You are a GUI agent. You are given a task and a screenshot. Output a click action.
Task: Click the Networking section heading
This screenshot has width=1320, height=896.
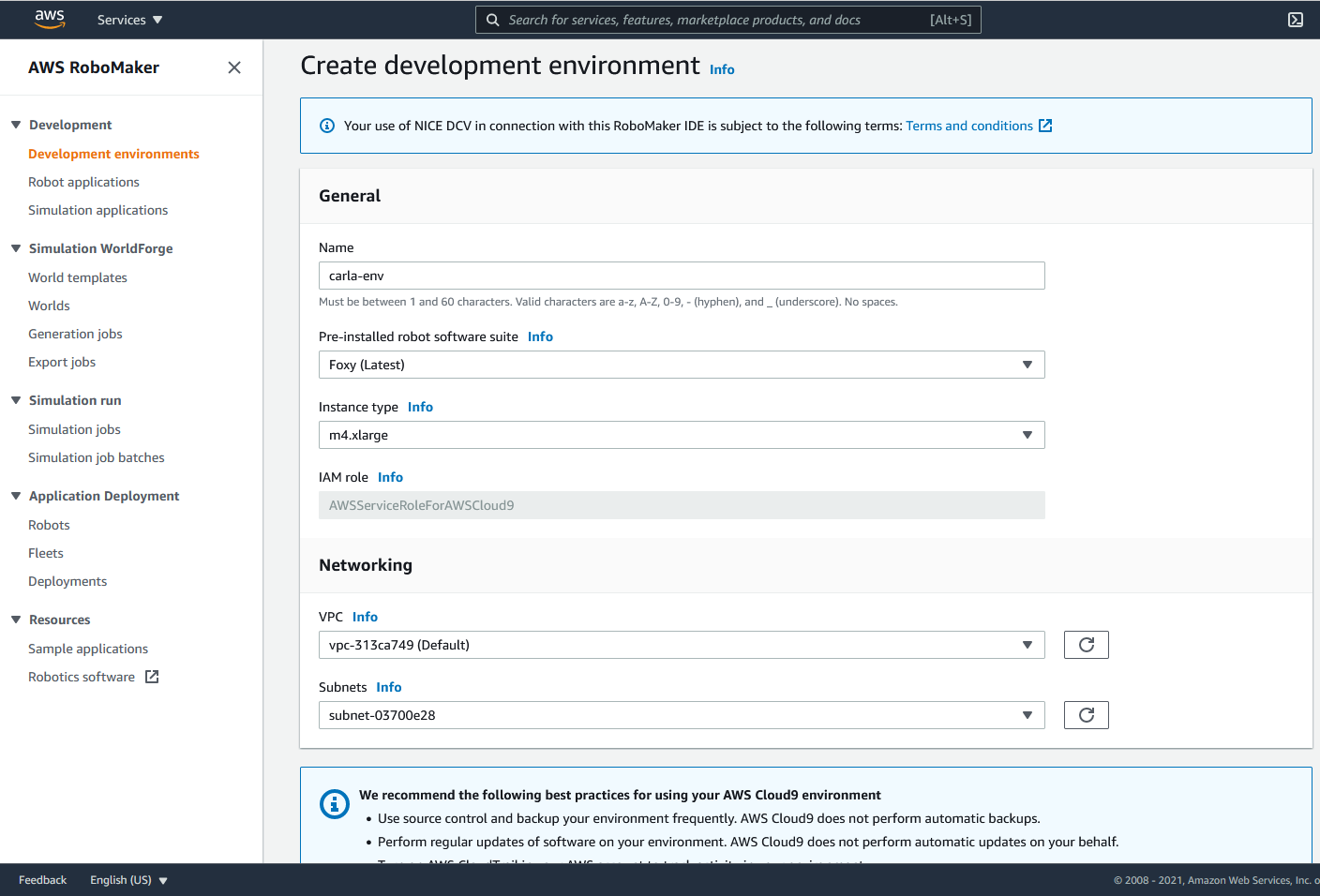[x=366, y=565]
